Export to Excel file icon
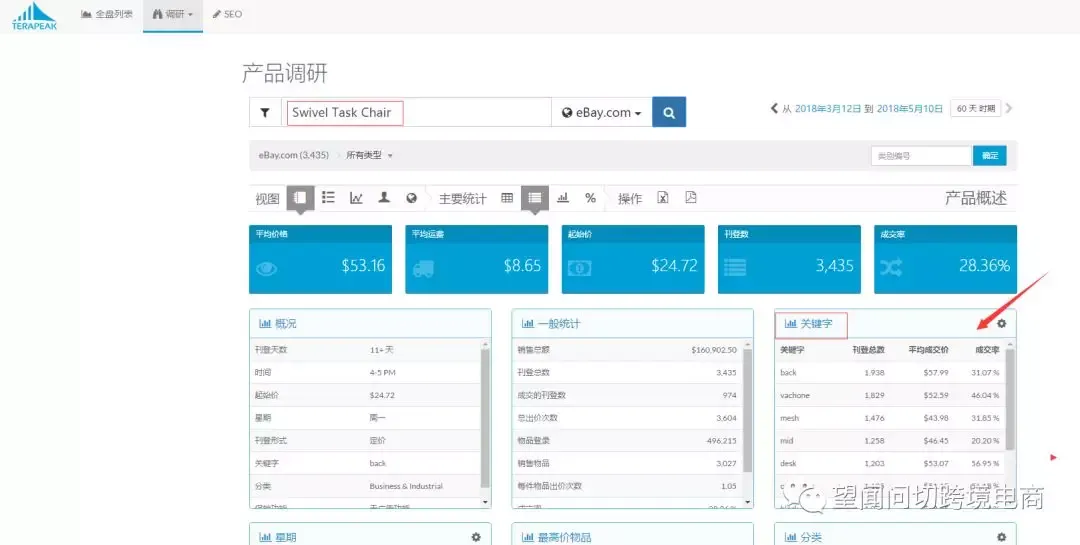Image resolution: width=1080 pixels, height=545 pixels. tap(663, 198)
